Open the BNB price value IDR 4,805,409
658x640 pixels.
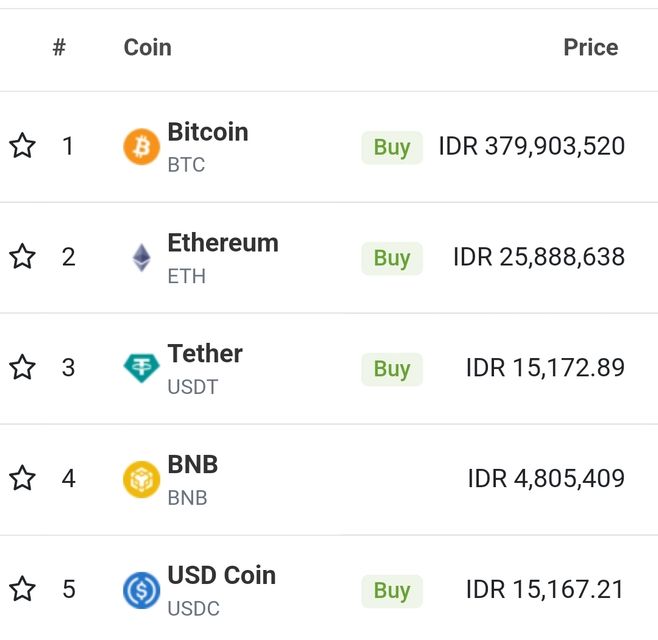pos(546,479)
